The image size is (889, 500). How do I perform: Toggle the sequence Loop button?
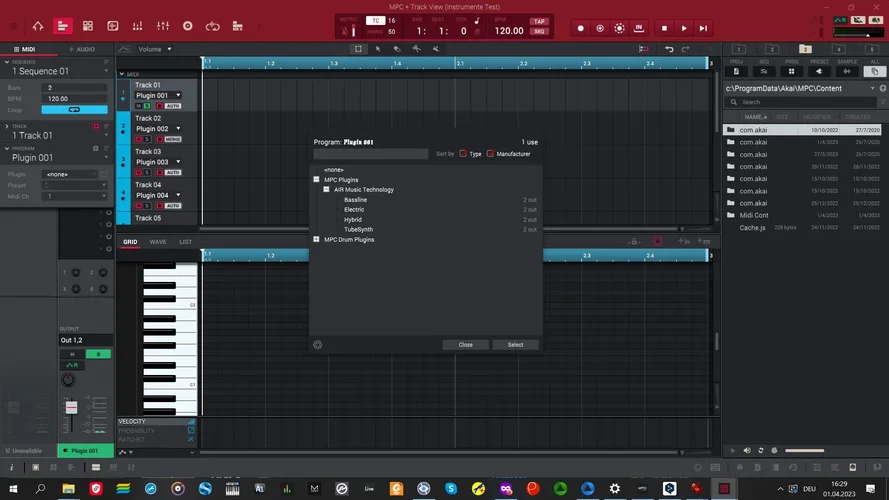click(74, 109)
